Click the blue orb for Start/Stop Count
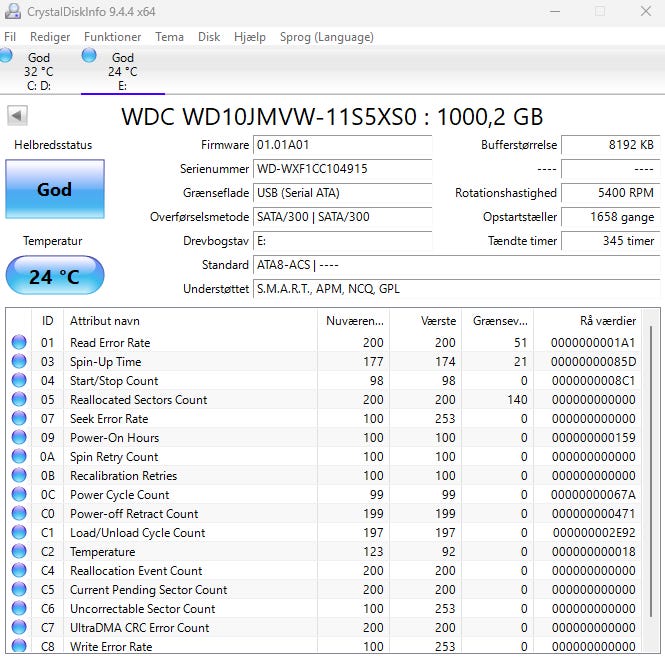The width and height of the screenshot is (665, 659). 19,380
